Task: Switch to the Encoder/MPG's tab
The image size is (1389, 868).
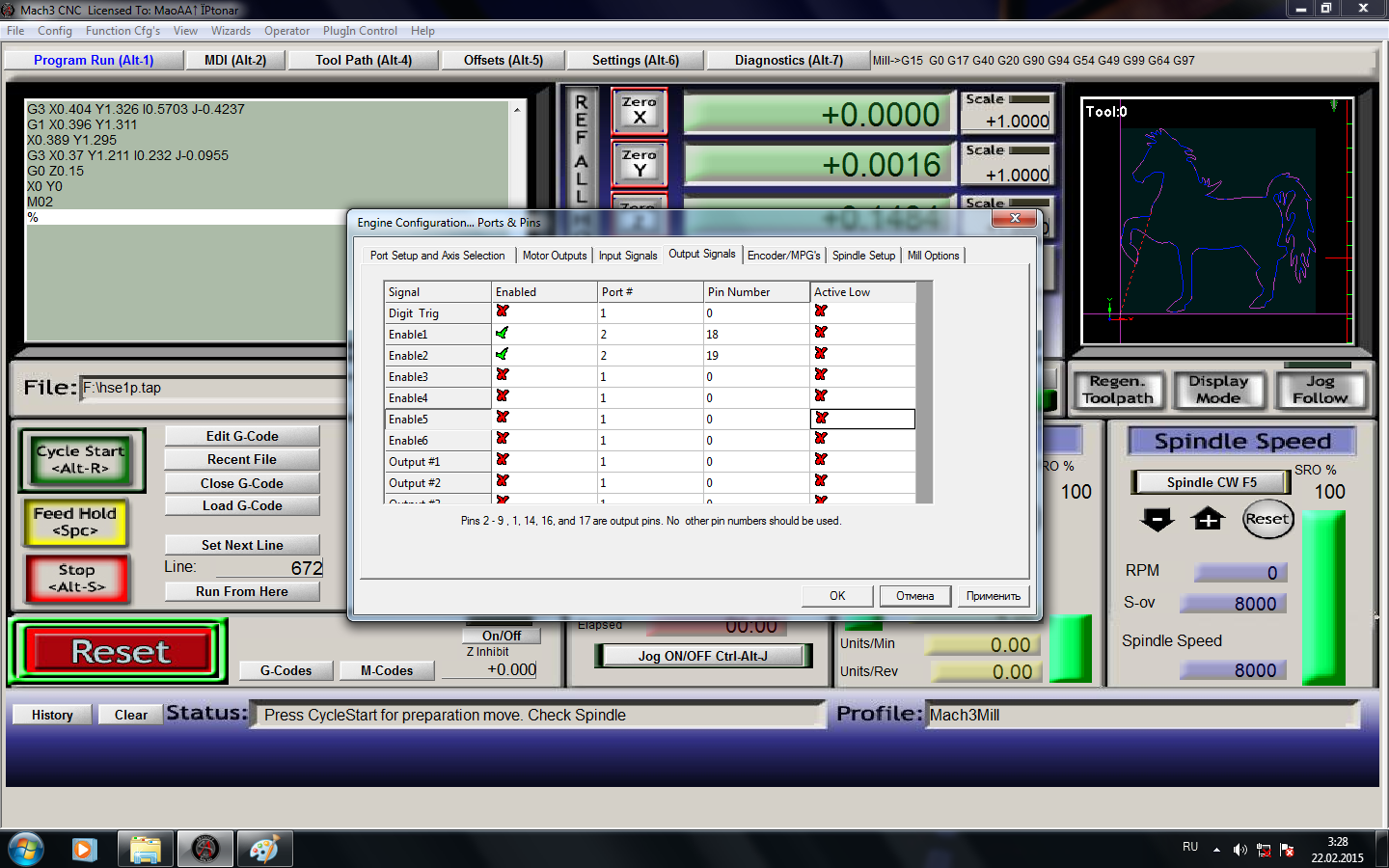Action: click(x=783, y=256)
